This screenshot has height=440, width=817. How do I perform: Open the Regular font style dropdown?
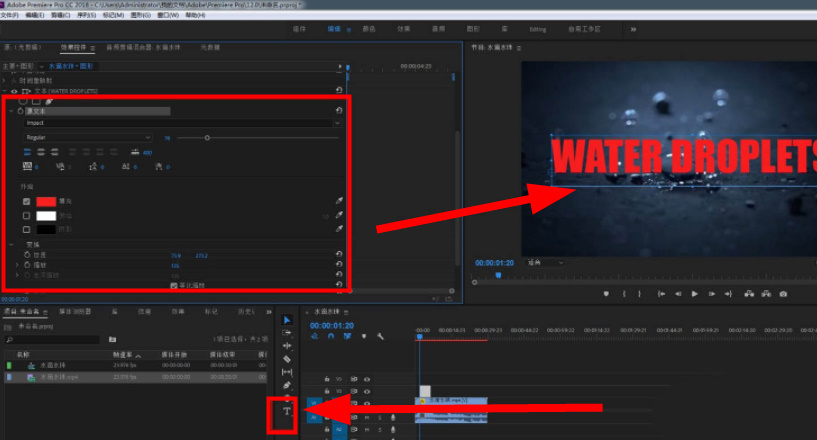[88, 137]
